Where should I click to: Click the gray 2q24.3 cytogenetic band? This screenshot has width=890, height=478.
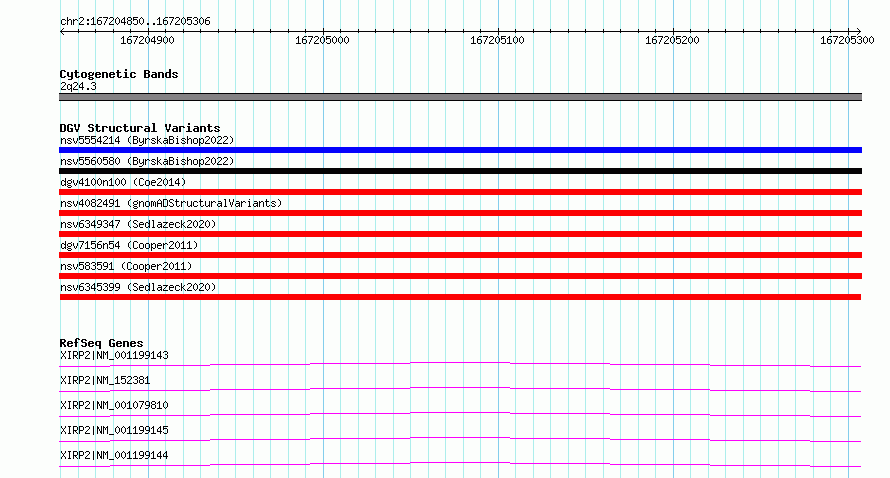pyautogui.click(x=460, y=97)
